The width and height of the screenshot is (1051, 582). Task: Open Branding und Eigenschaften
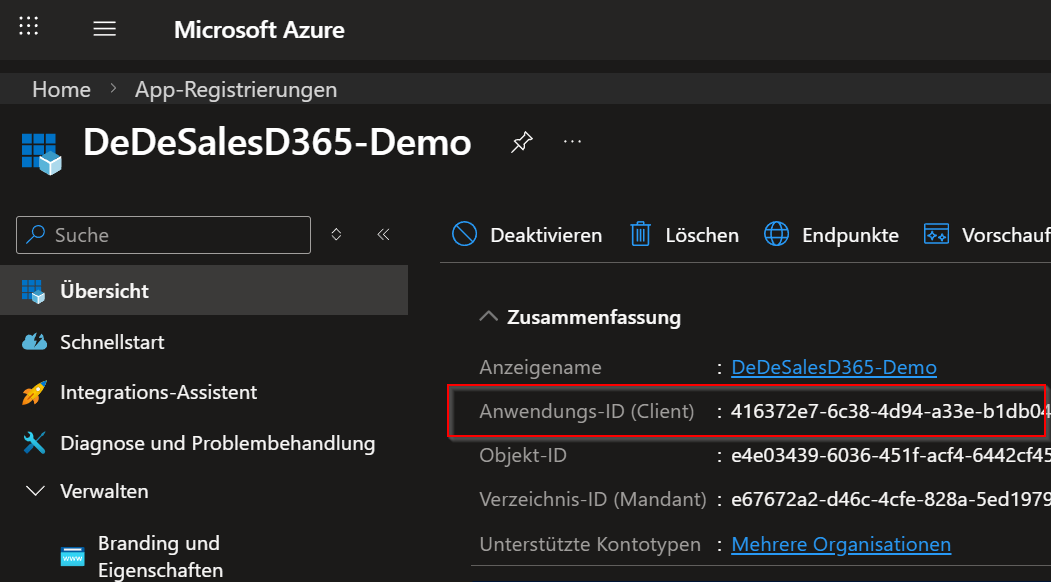pos(160,556)
